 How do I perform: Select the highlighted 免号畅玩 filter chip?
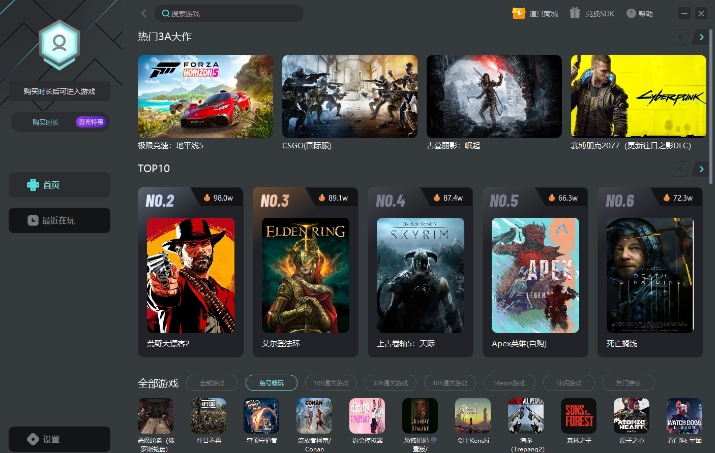point(271,383)
